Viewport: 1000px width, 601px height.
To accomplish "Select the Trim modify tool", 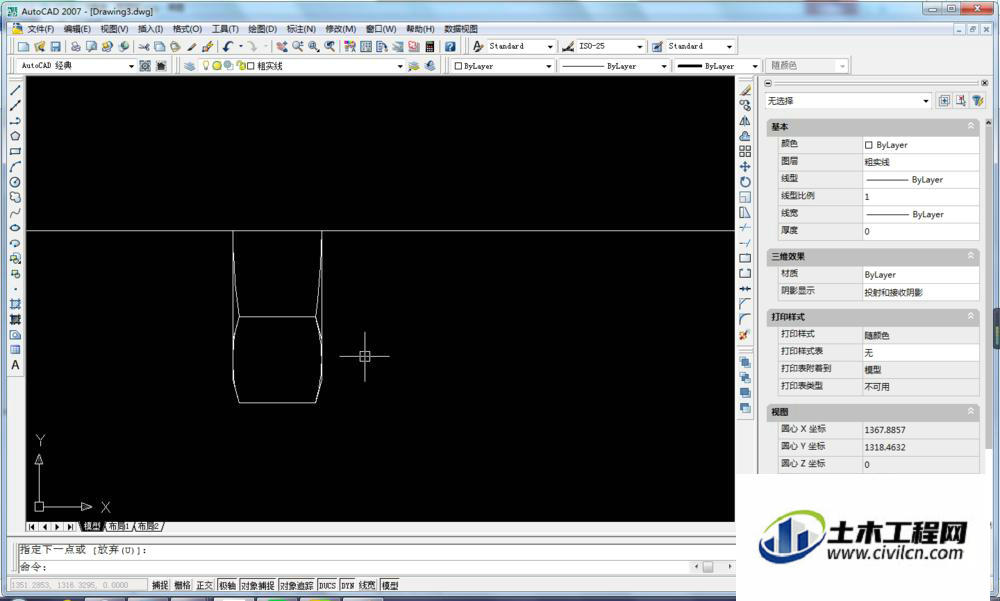I will point(745,228).
